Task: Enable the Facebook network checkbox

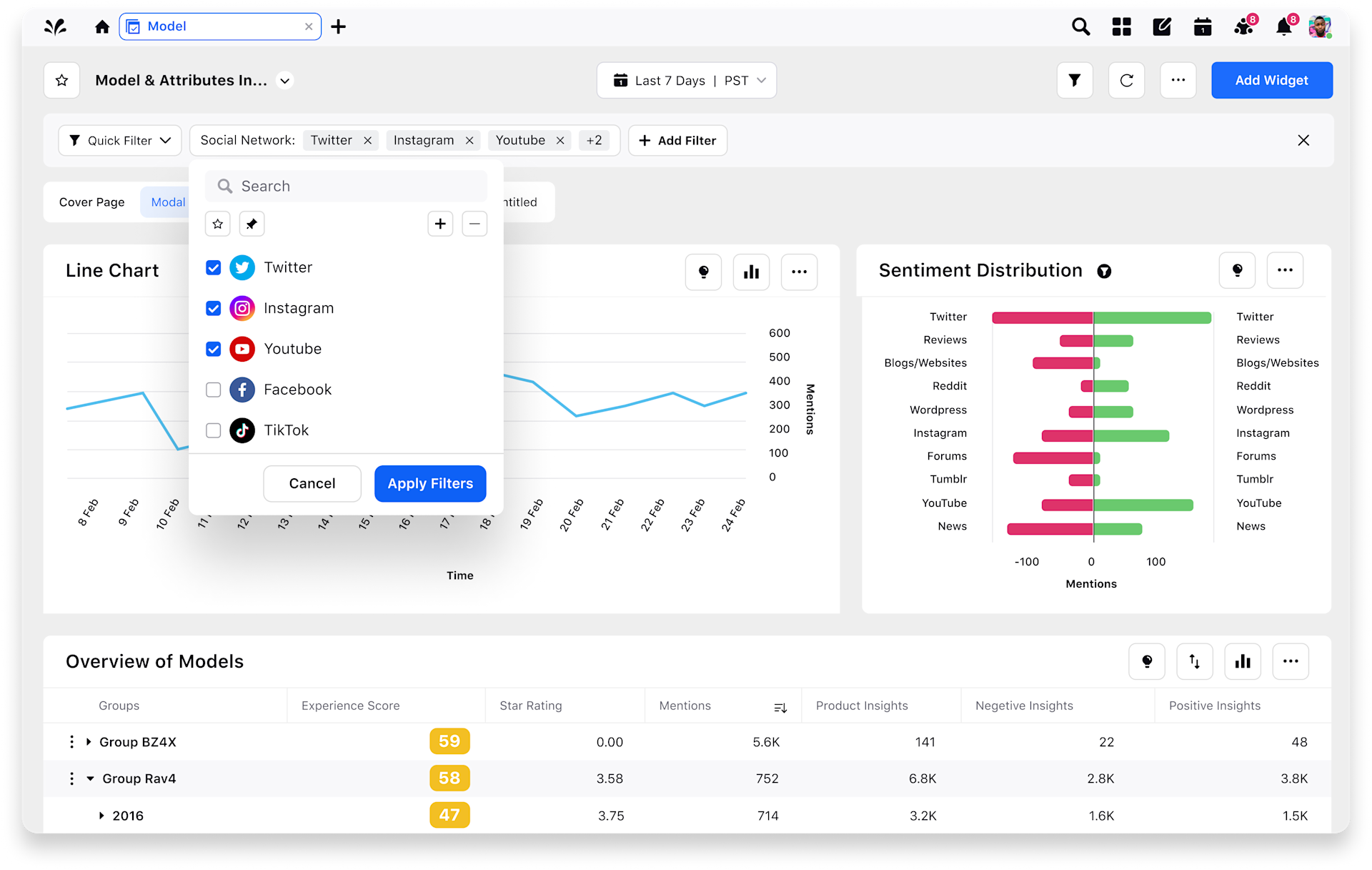Action: tap(213, 390)
